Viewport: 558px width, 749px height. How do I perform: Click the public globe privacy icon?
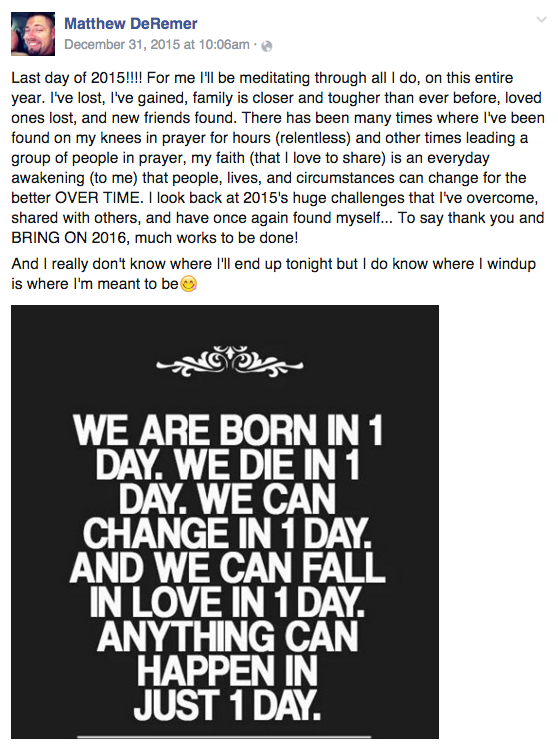268,46
